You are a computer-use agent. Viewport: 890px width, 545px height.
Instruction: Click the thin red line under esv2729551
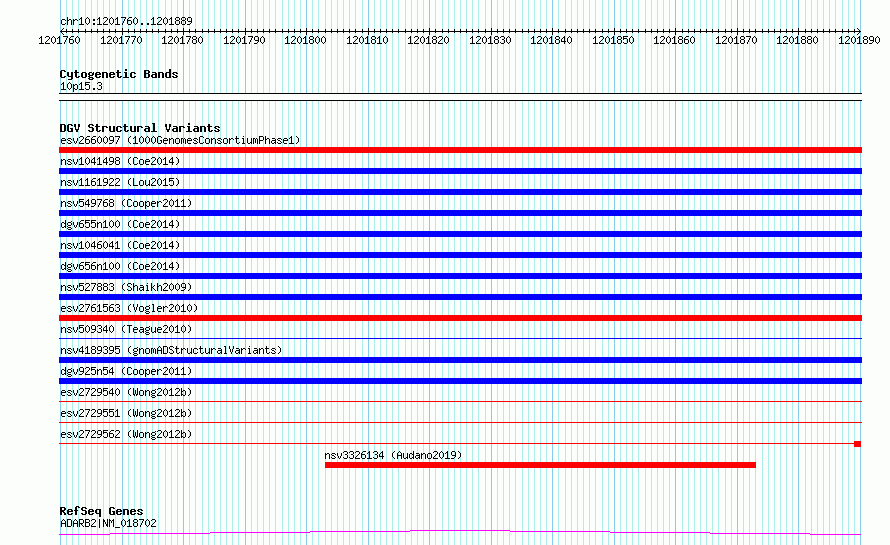(460, 423)
